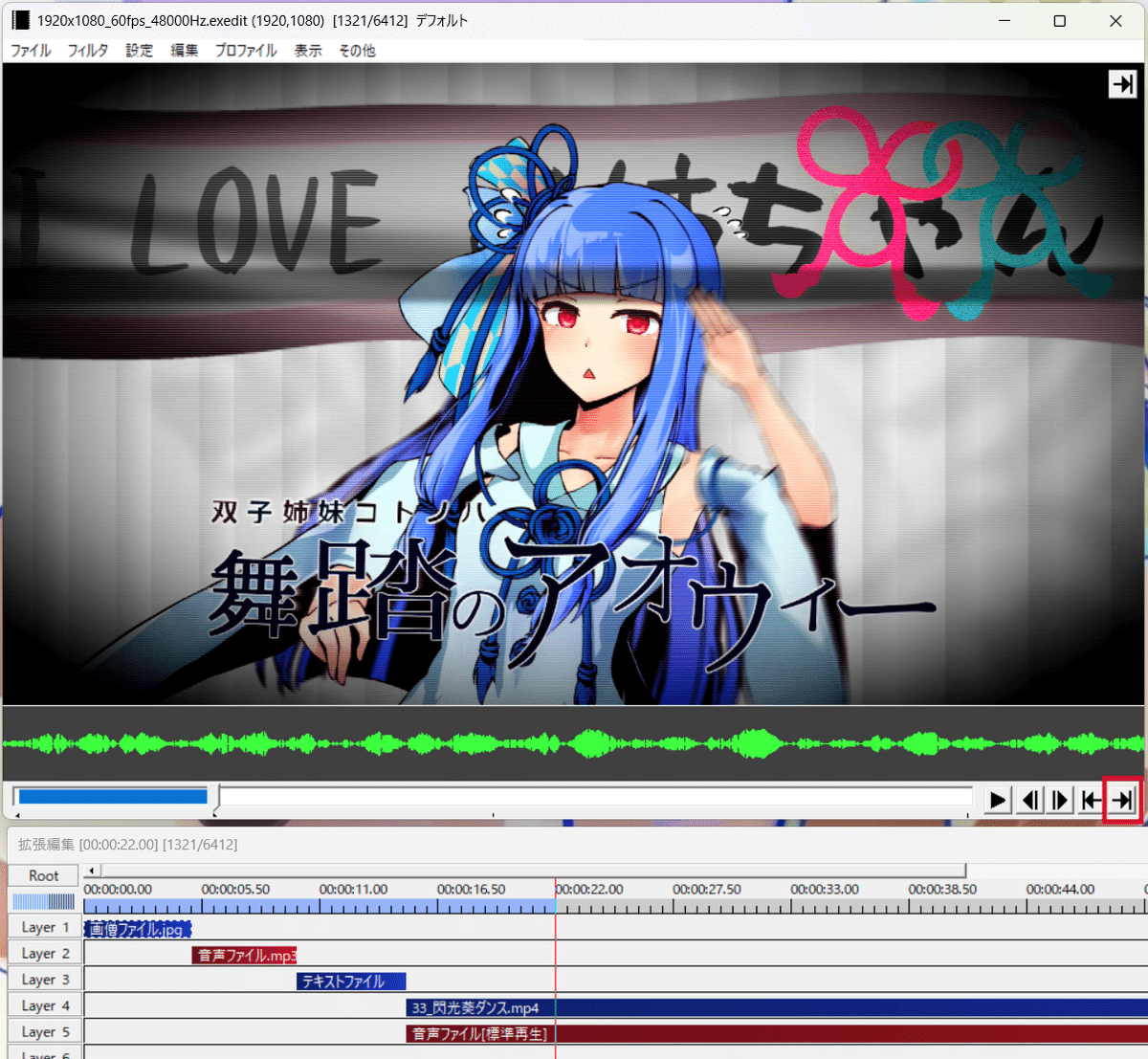Screen dimensions: 1148x1059
Task: Click the application icon in title bar
Action: 20,20
